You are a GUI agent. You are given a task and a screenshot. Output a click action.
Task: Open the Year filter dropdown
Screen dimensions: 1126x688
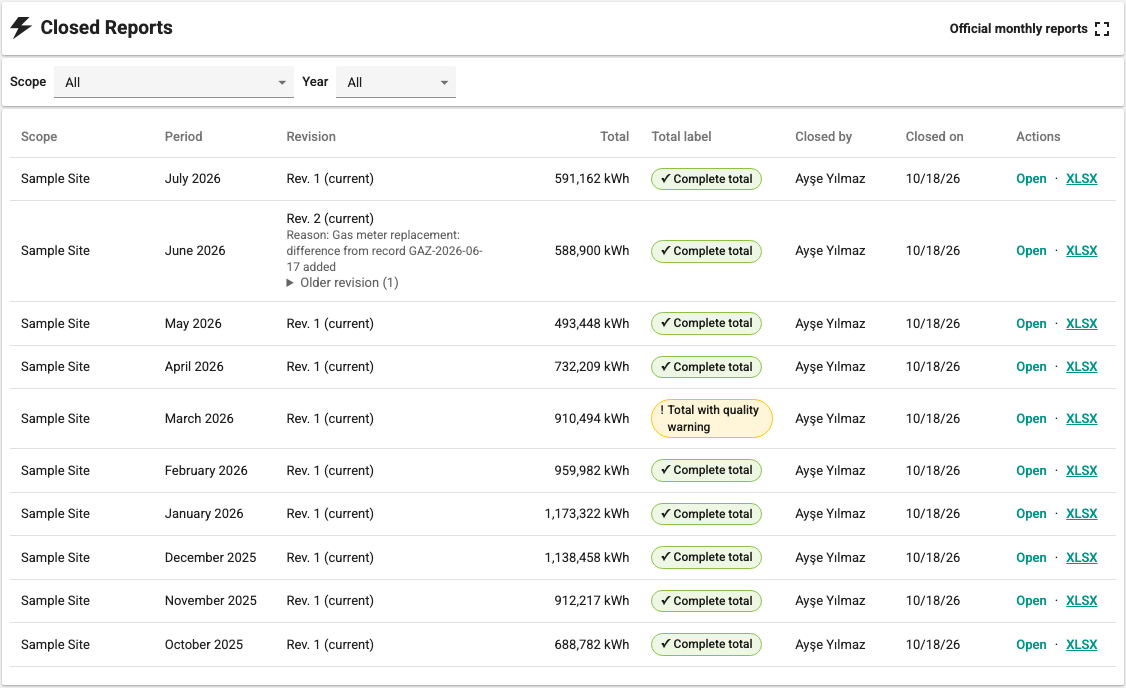click(396, 82)
